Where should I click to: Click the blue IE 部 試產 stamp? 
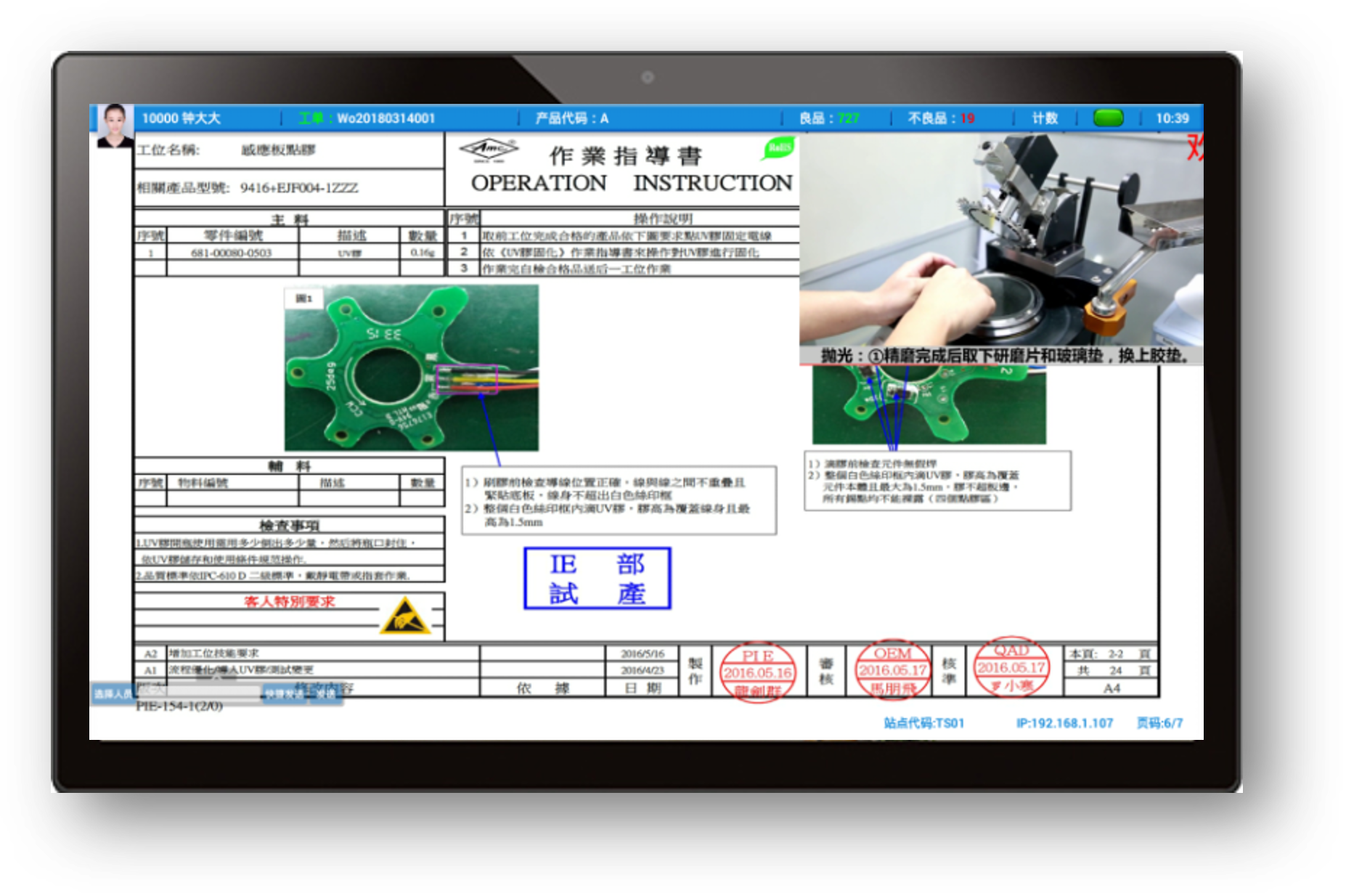click(x=597, y=578)
